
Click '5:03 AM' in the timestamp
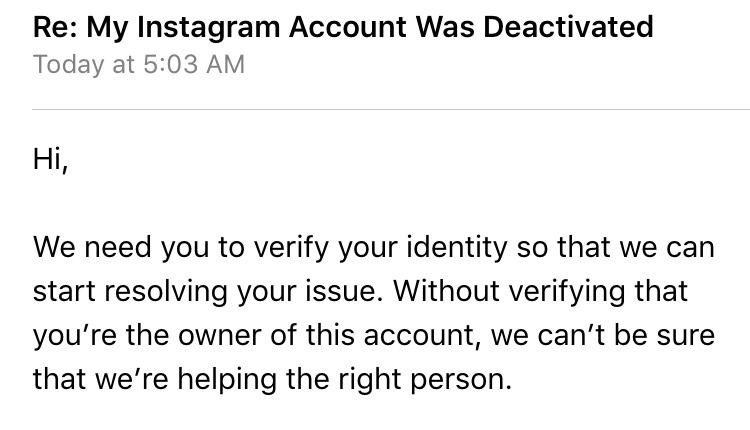194,65
